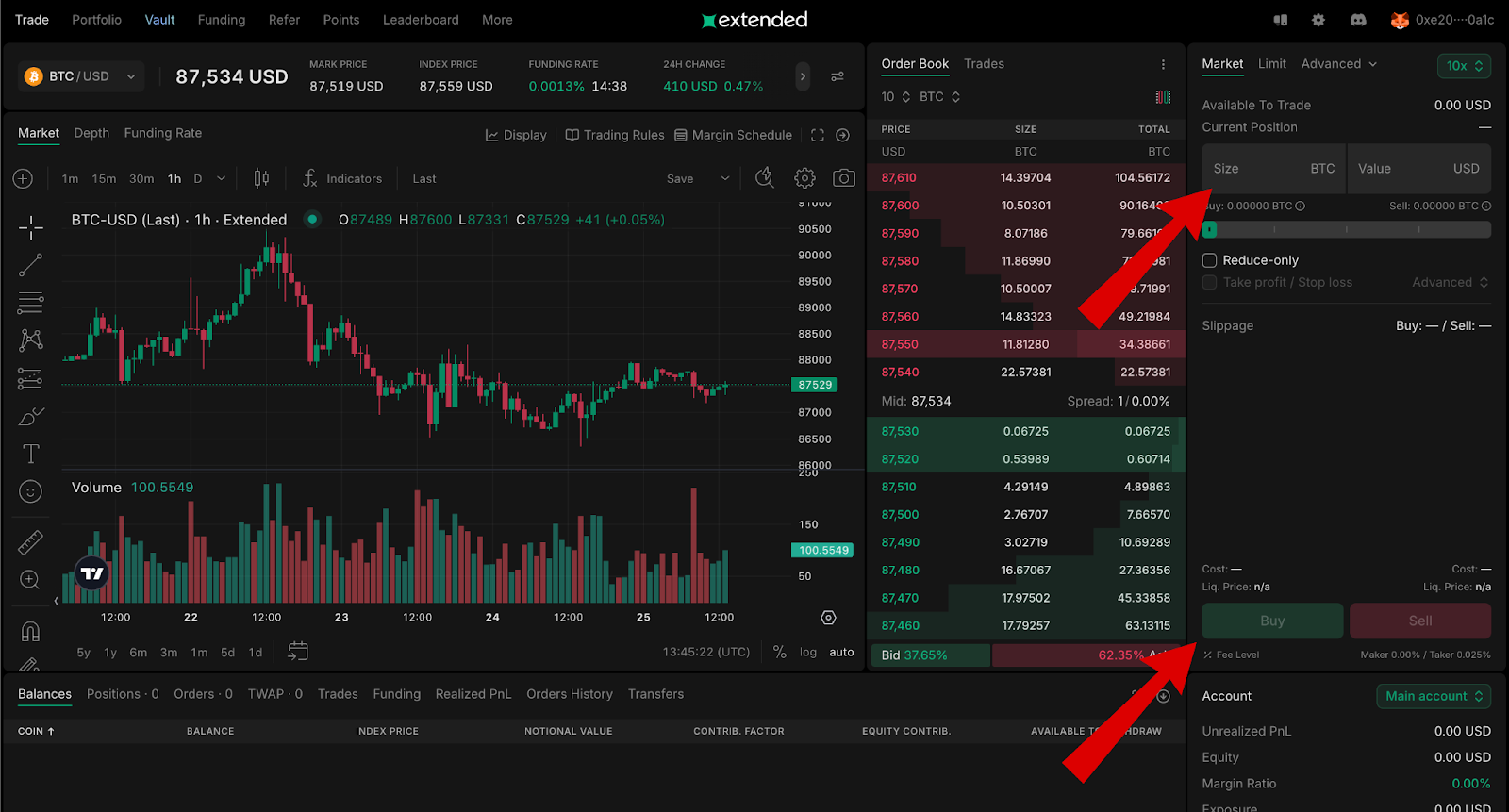The height and width of the screenshot is (812, 1509).
Task: Adjust the order size percentage slider
Action: (1346, 229)
